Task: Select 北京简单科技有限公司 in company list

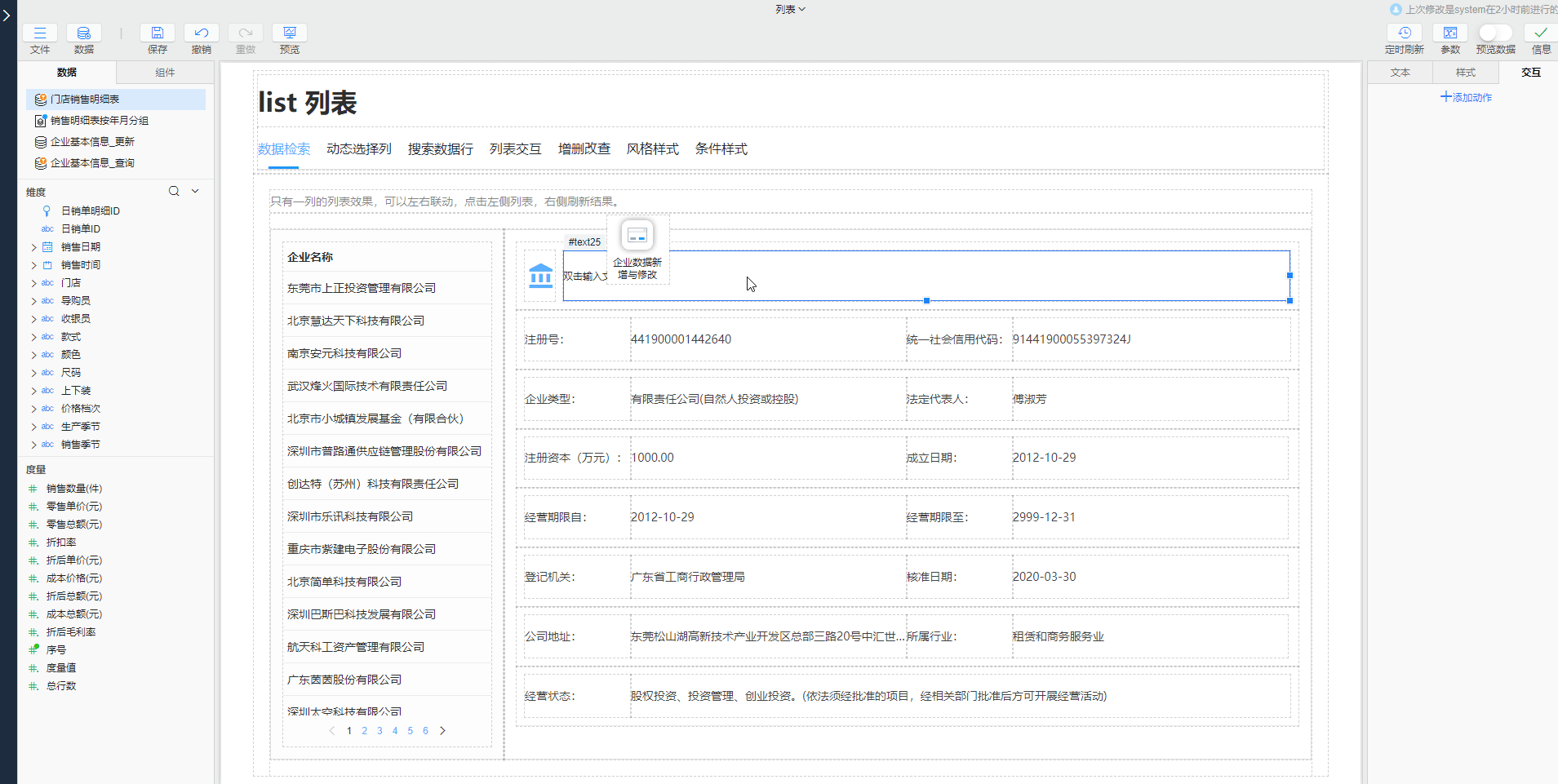Action: (x=344, y=582)
